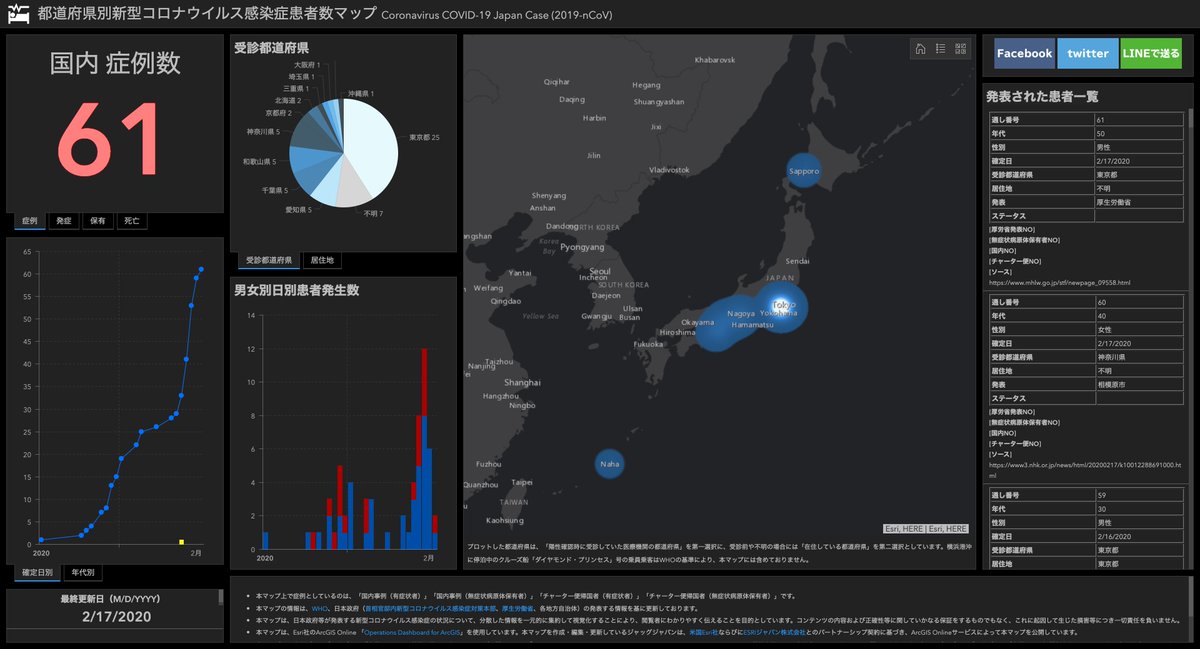Select the 居住地 pie chart tab
Viewport: 1200px width, 649px height.
coord(322,260)
